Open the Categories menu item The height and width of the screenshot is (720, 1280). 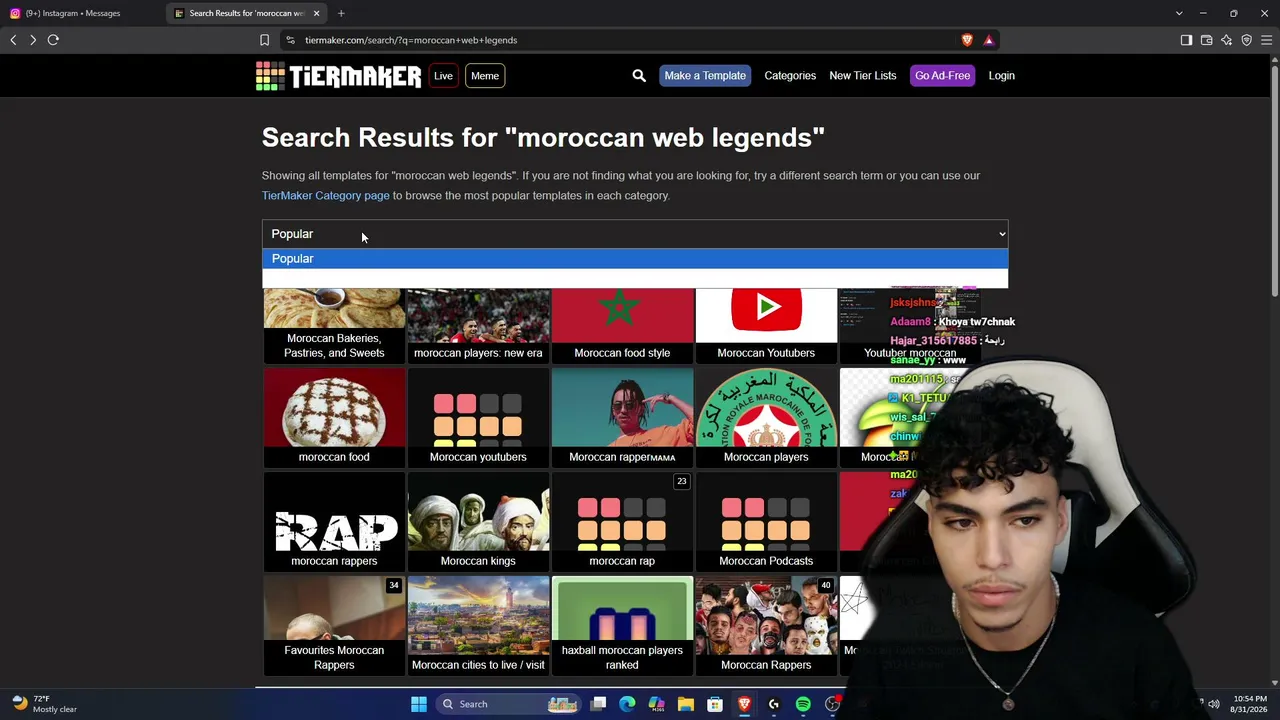coord(790,76)
